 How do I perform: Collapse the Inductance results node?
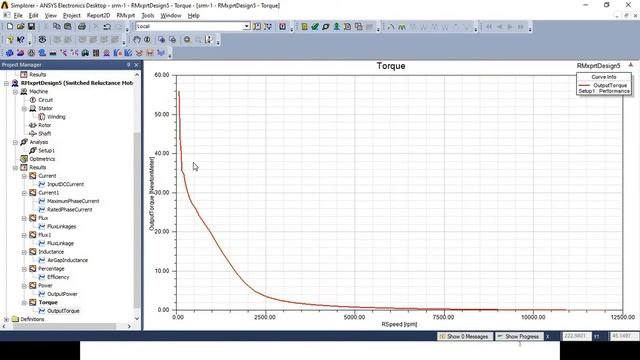click(24, 252)
